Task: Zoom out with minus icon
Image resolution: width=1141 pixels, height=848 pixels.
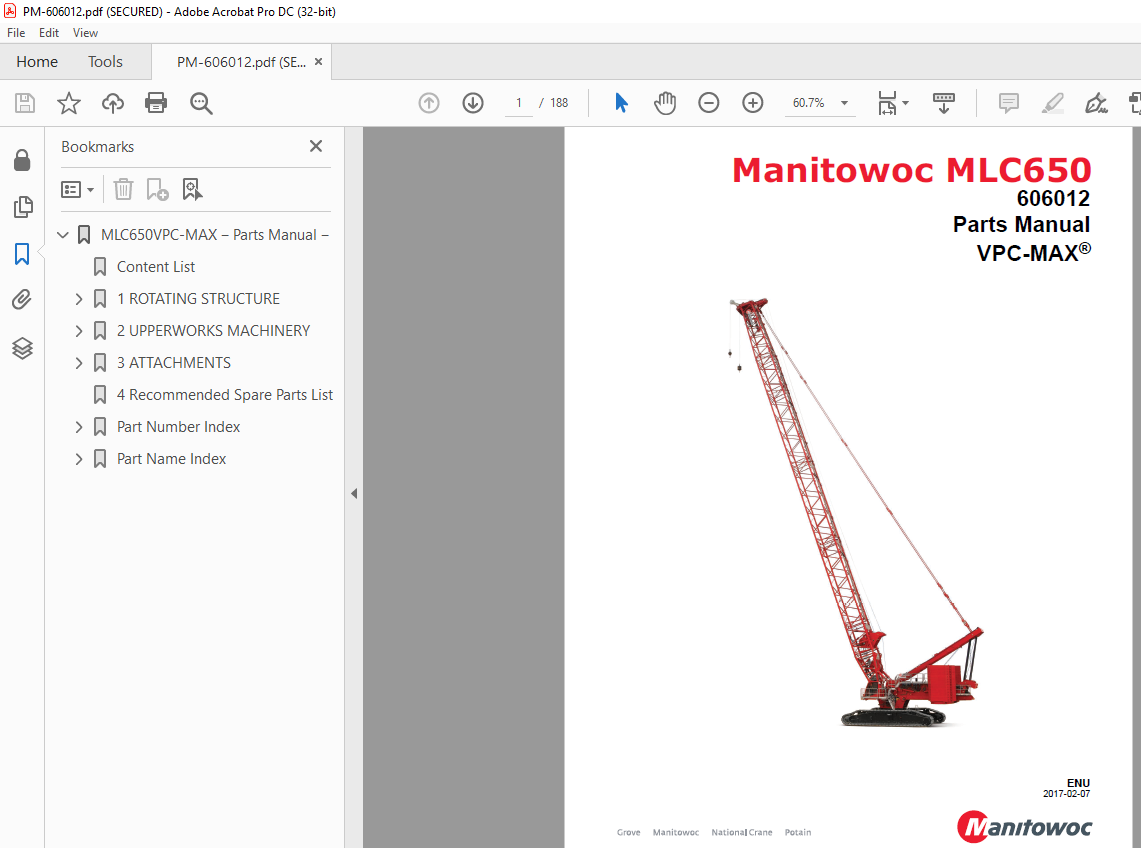Action: [708, 103]
